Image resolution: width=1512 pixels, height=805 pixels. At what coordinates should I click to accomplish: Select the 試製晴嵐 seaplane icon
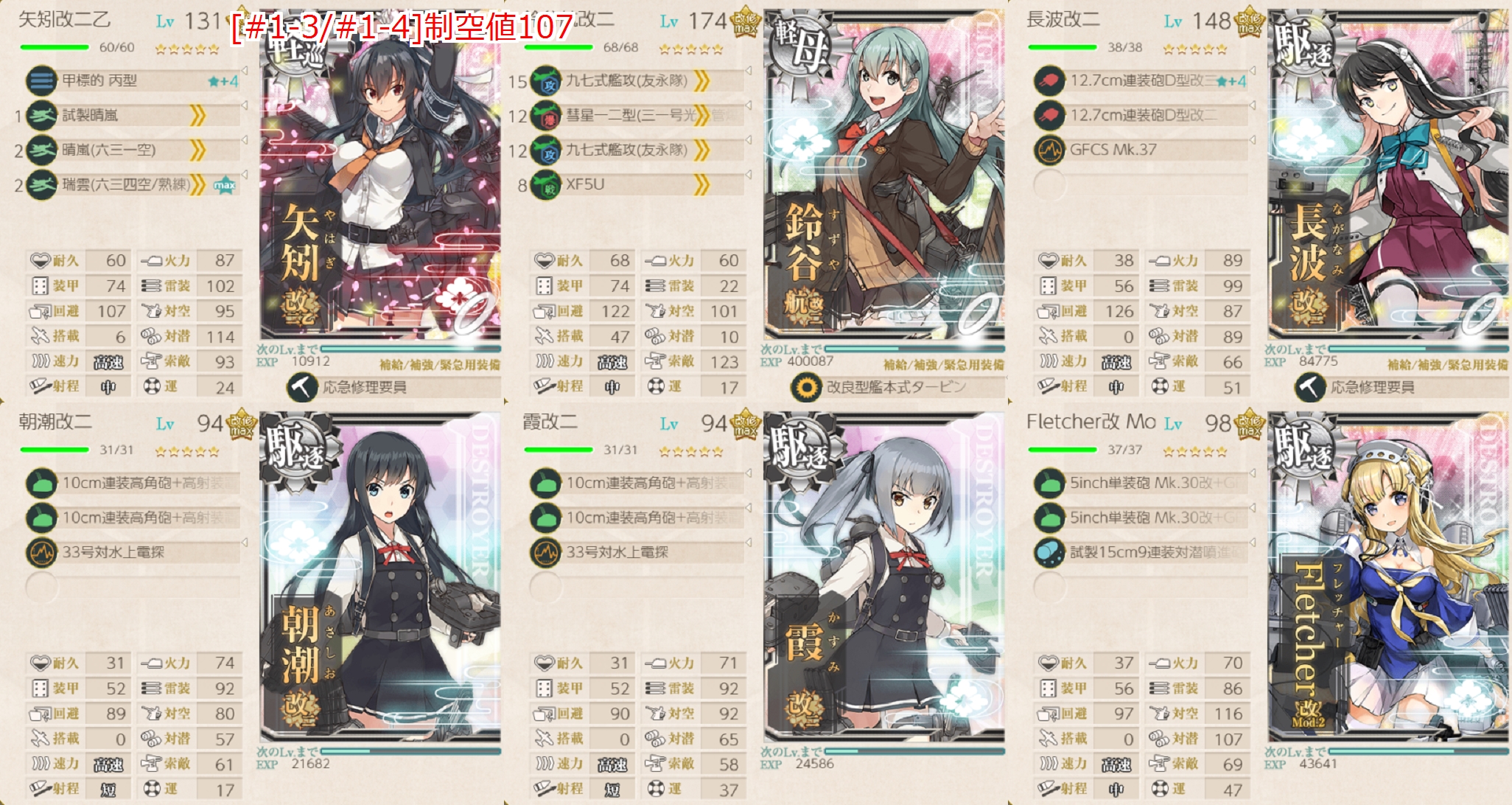42,115
